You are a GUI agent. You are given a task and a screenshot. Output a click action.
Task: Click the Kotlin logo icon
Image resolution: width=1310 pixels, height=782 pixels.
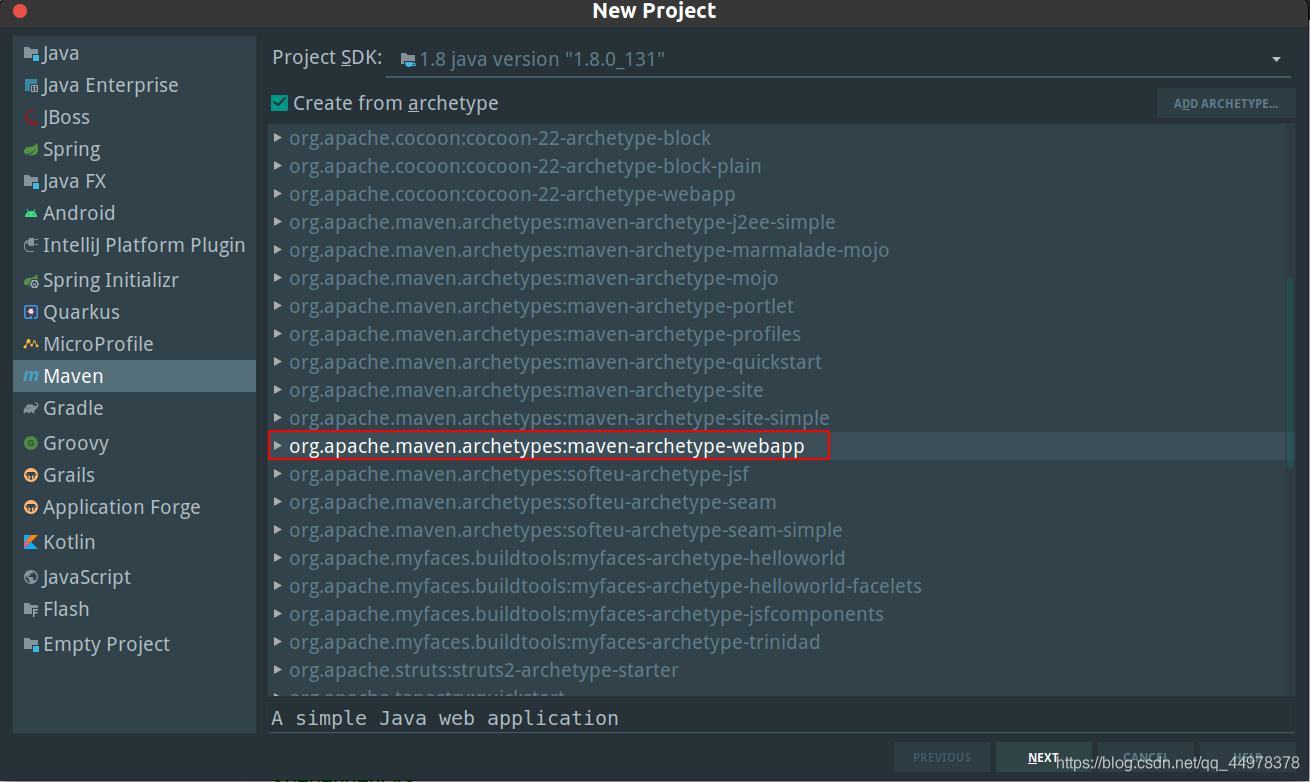pyautogui.click(x=31, y=543)
